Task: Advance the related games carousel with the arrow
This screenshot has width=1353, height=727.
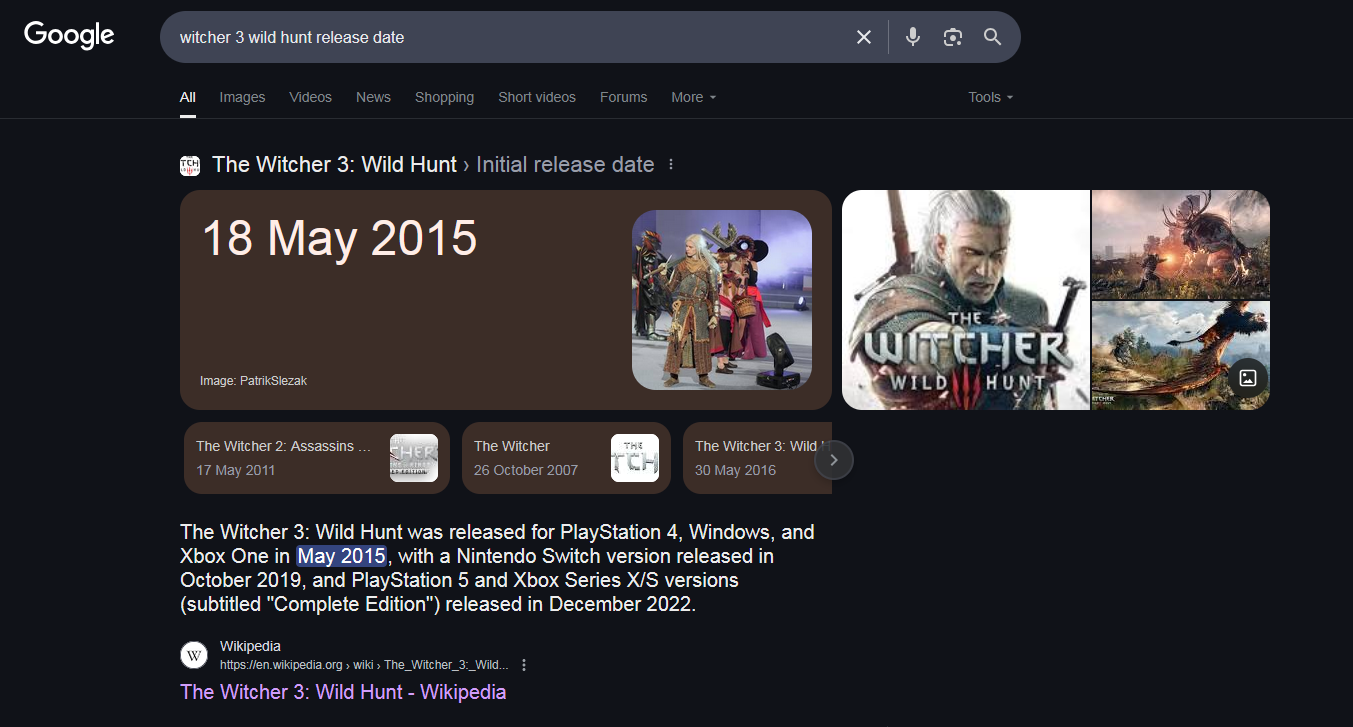Action: click(x=834, y=460)
